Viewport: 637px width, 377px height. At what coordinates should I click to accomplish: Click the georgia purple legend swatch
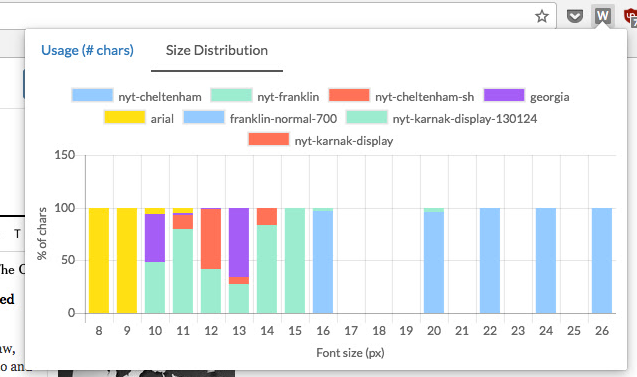point(504,95)
